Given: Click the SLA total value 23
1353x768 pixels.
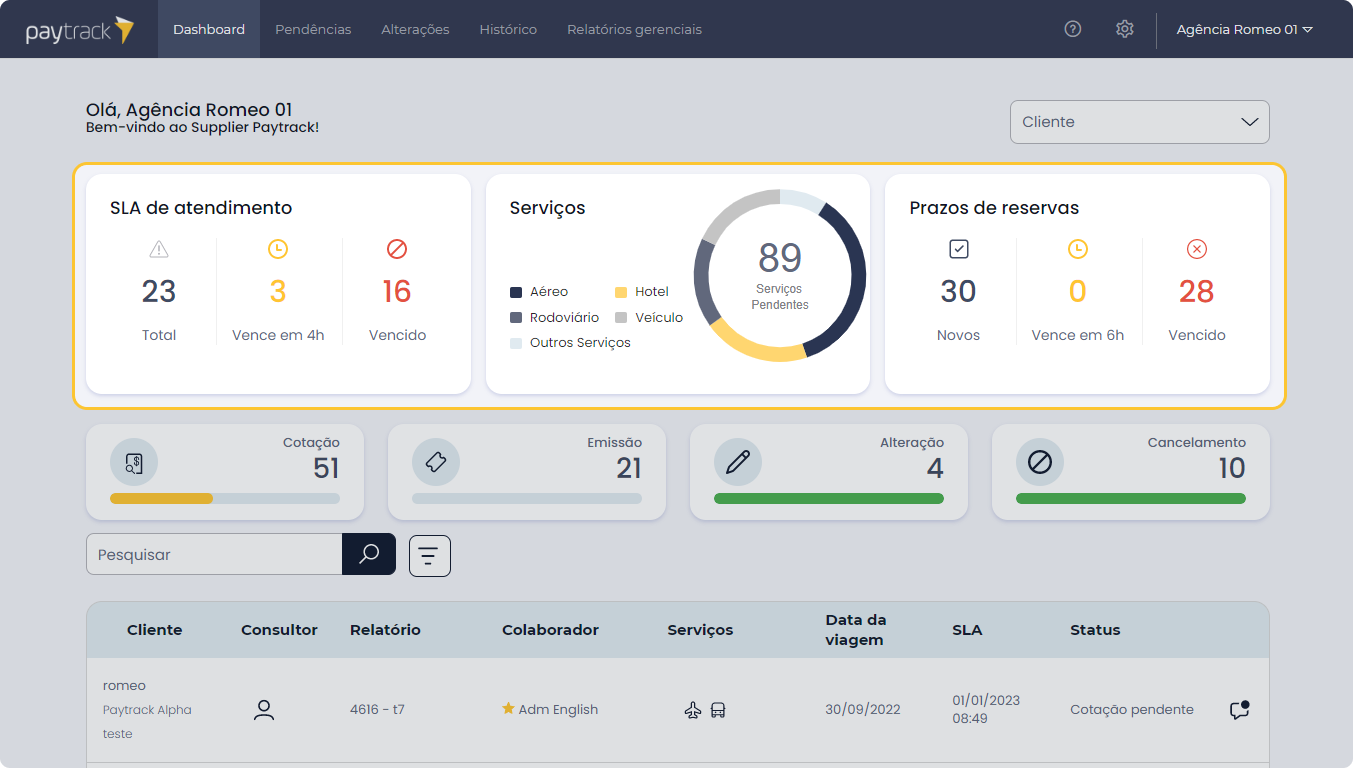Looking at the screenshot, I should 159,291.
